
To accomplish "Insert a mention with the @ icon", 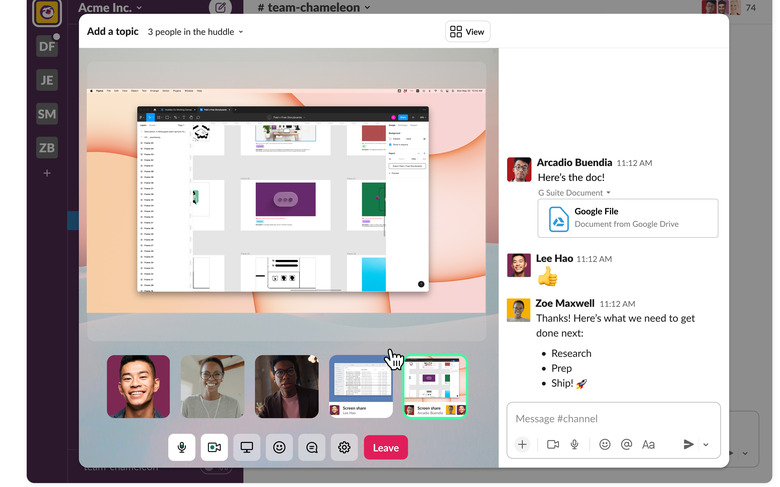I will pyautogui.click(x=626, y=444).
